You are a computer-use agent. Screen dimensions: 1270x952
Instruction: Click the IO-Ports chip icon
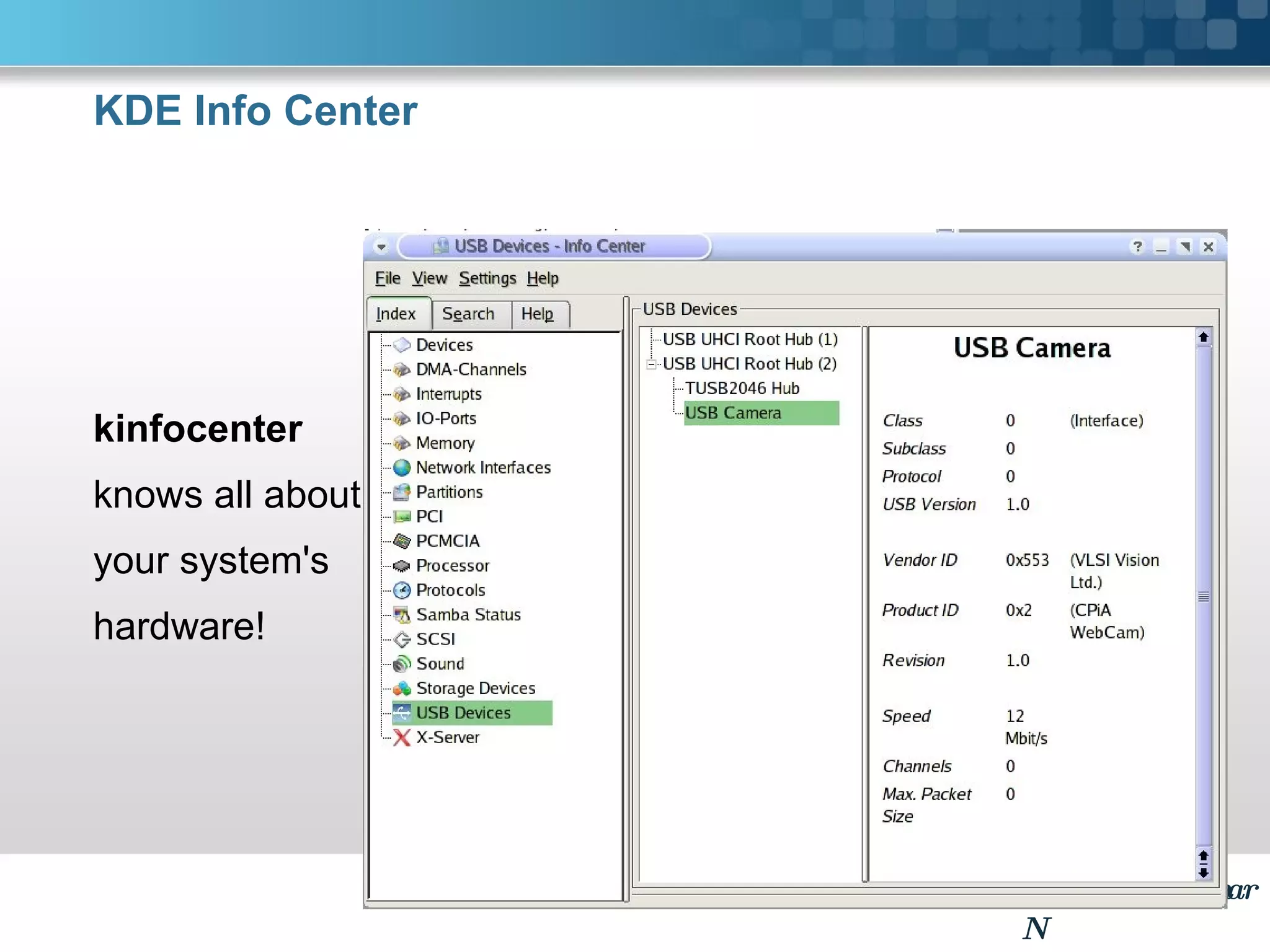402,418
